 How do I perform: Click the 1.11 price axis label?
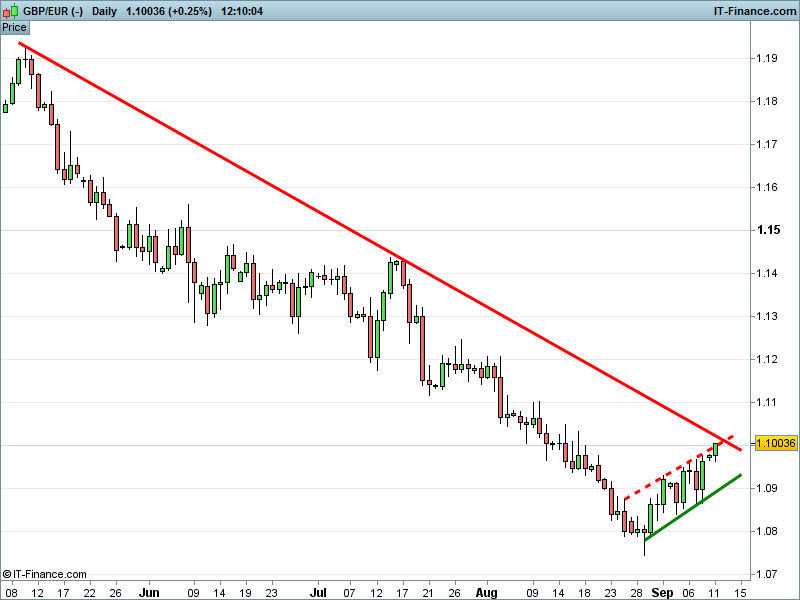[x=767, y=403]
